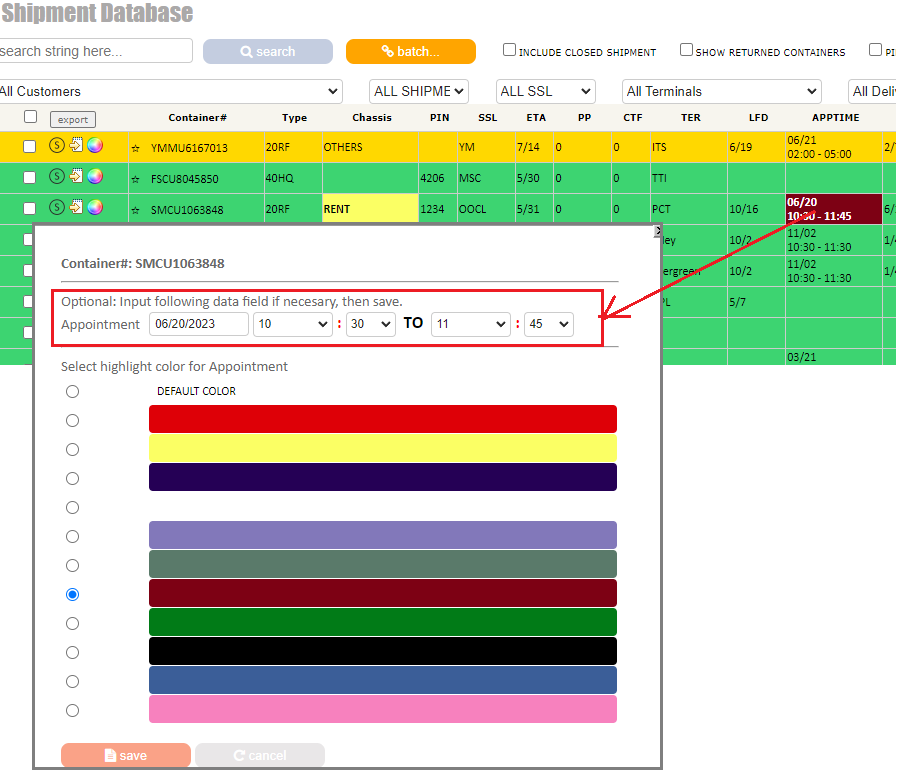Enable Include Closed Shipment checkbox
The width and height of the screenshot is (898, 770).
509,50
